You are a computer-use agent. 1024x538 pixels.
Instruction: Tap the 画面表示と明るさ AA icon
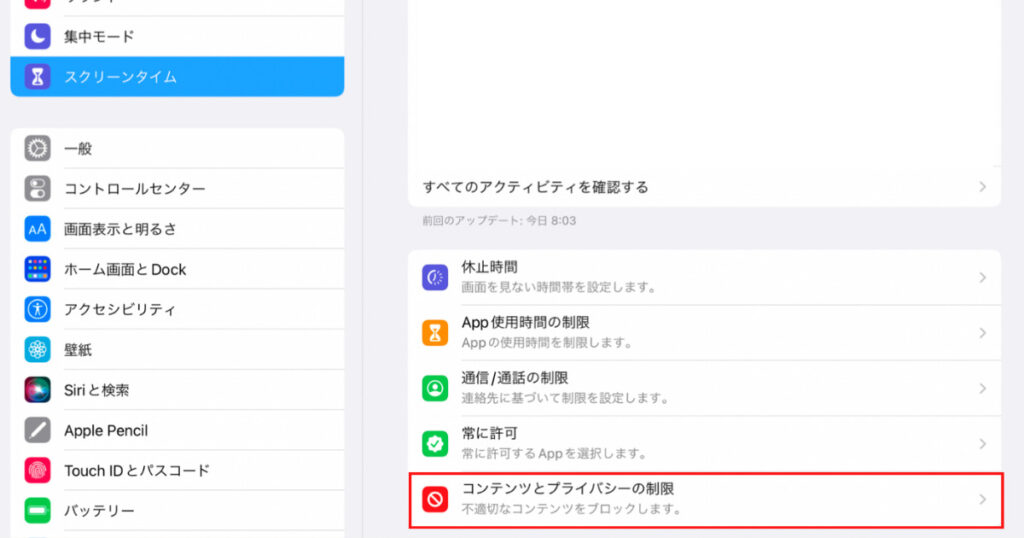[37, 229]
